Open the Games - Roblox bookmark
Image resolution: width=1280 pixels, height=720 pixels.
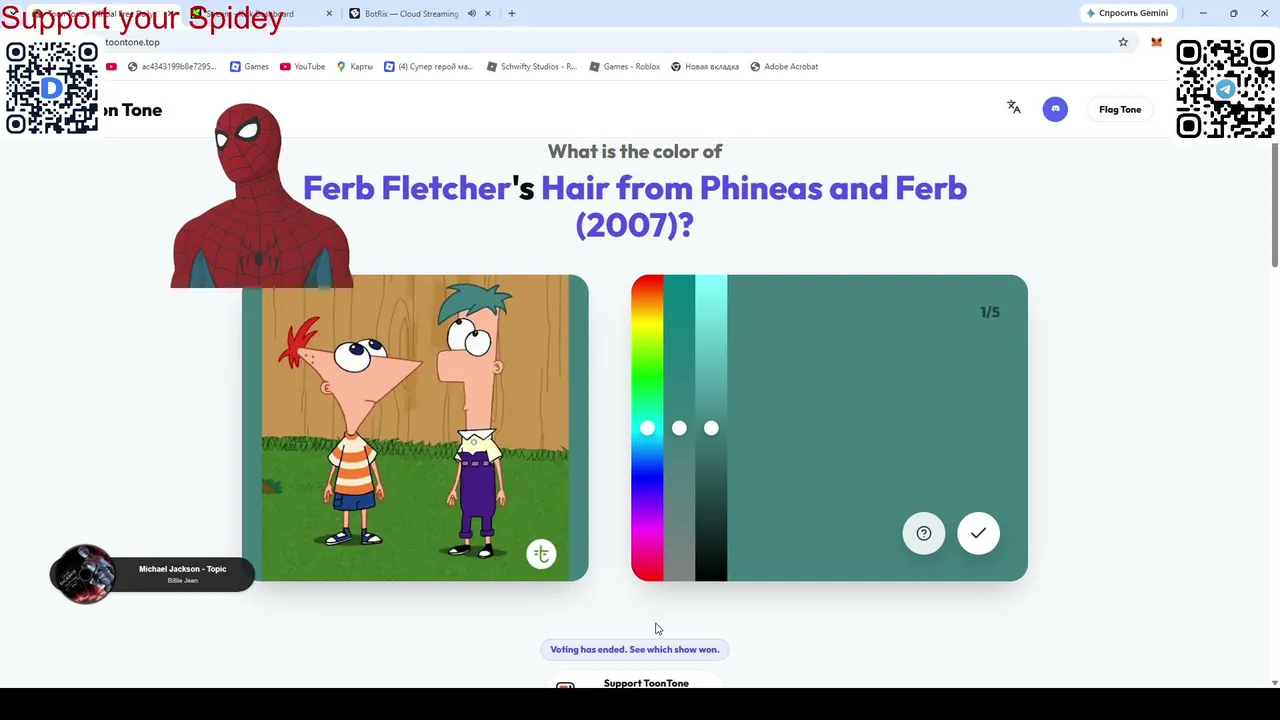coord(625,67)
